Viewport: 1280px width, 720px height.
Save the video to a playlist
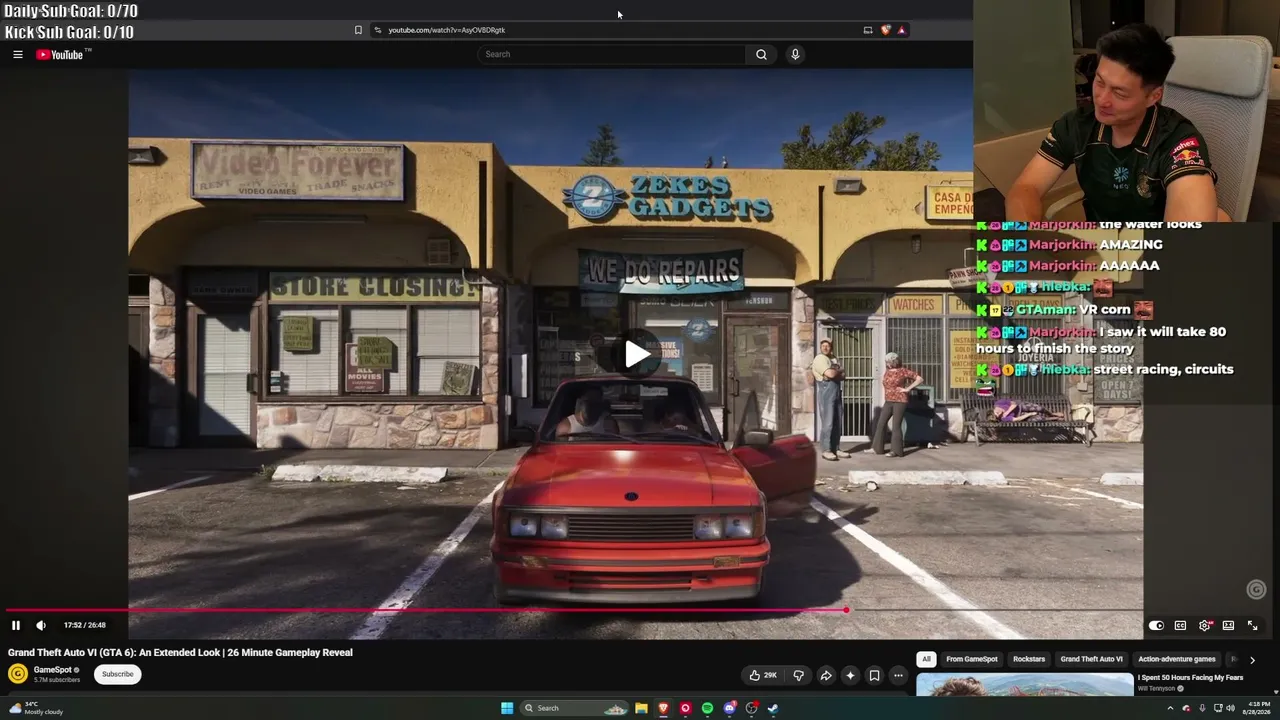[874, 675]
